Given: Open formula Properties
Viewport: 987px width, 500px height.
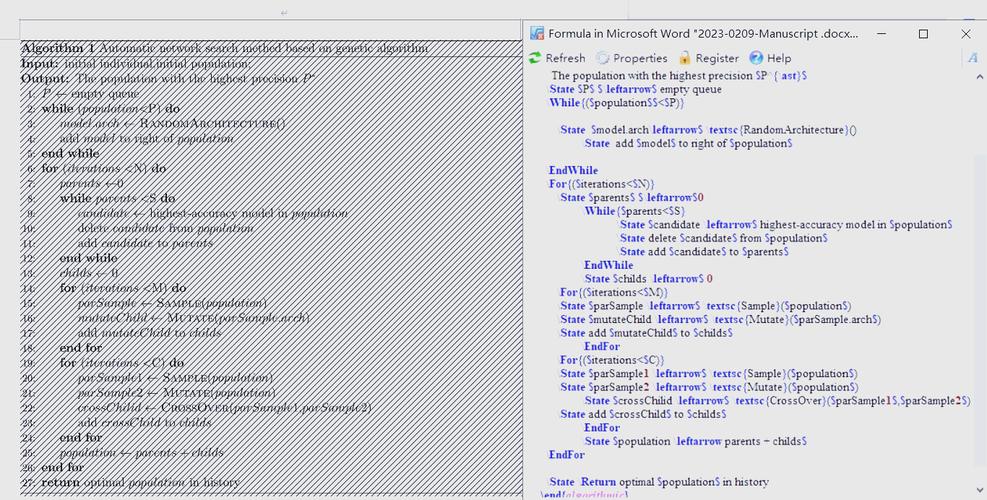Looking at the screenshot, I should pos(631,58).
